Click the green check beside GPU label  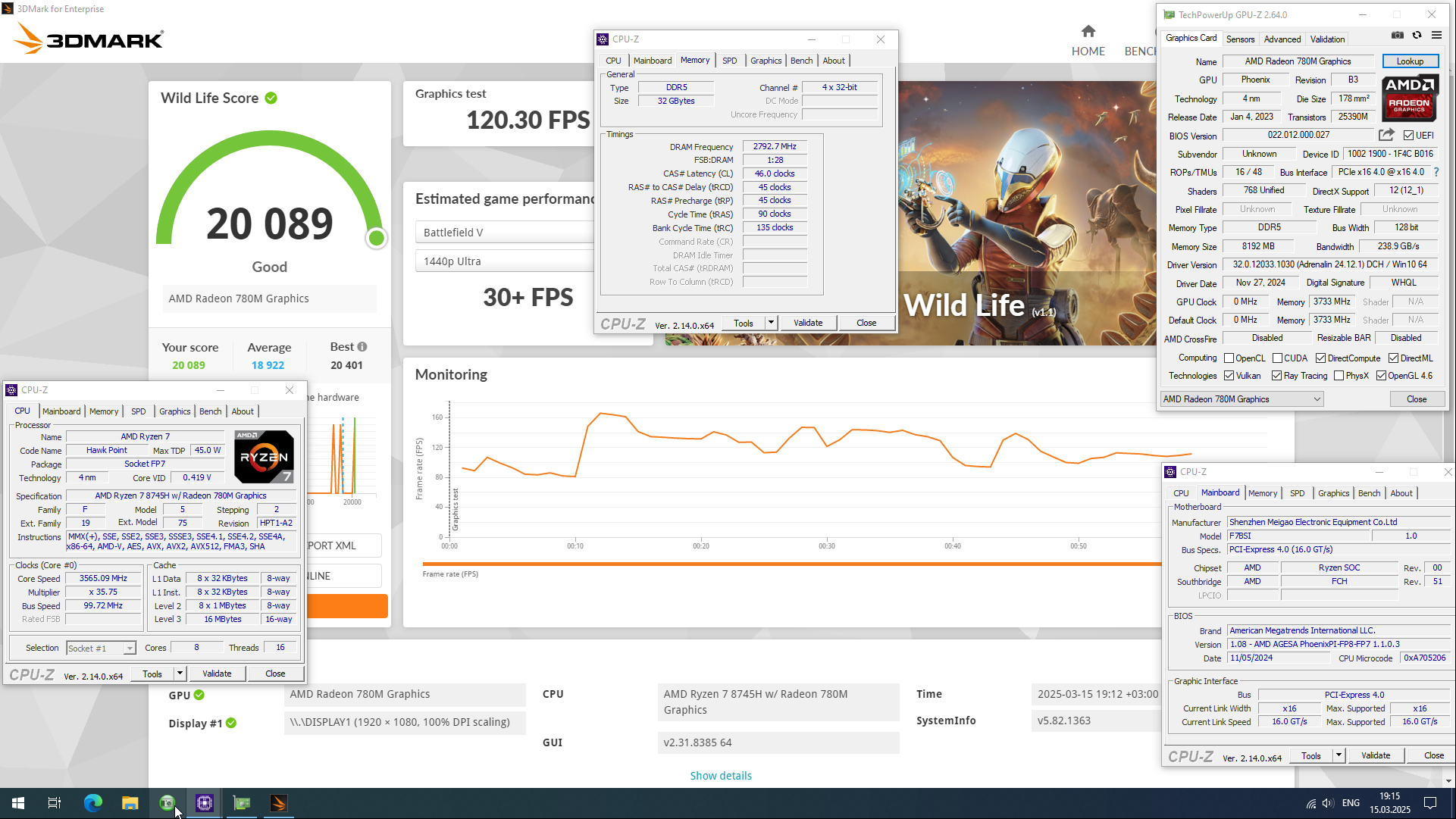[199, 695]
